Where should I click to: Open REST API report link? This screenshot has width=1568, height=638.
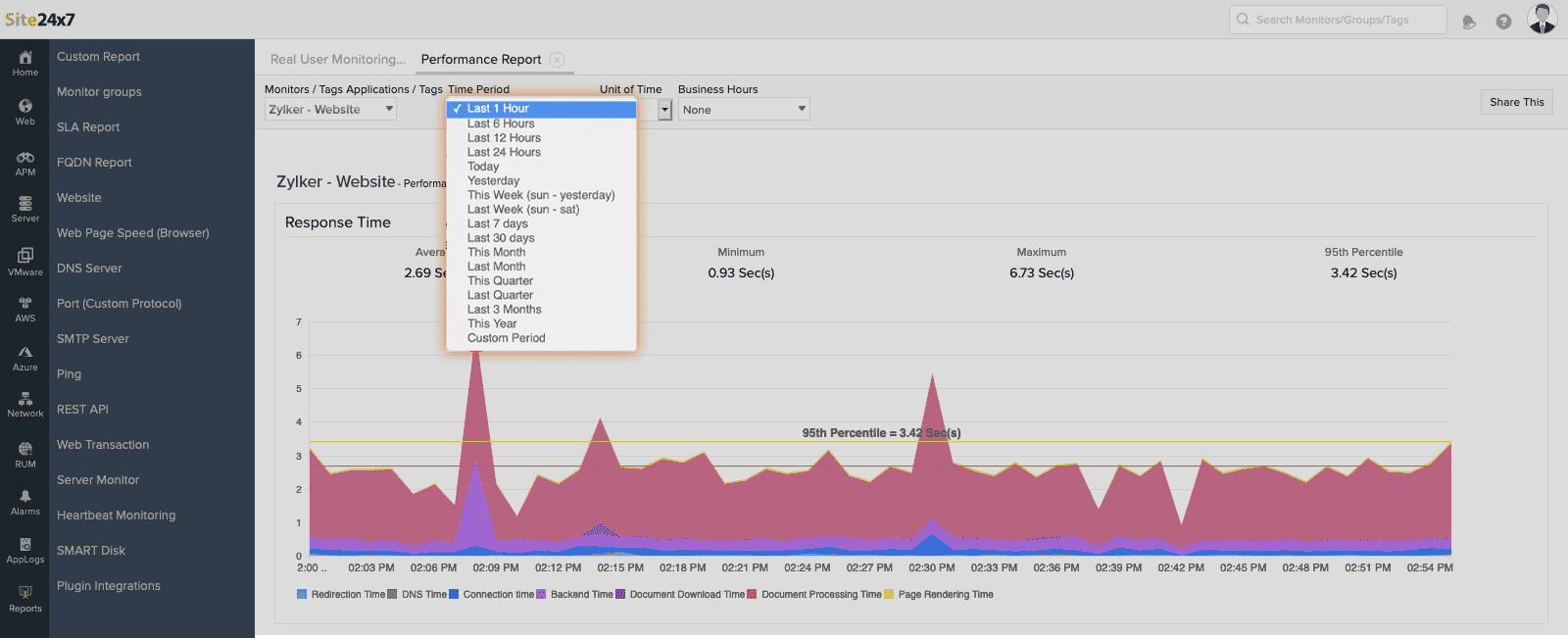[82, 410]
